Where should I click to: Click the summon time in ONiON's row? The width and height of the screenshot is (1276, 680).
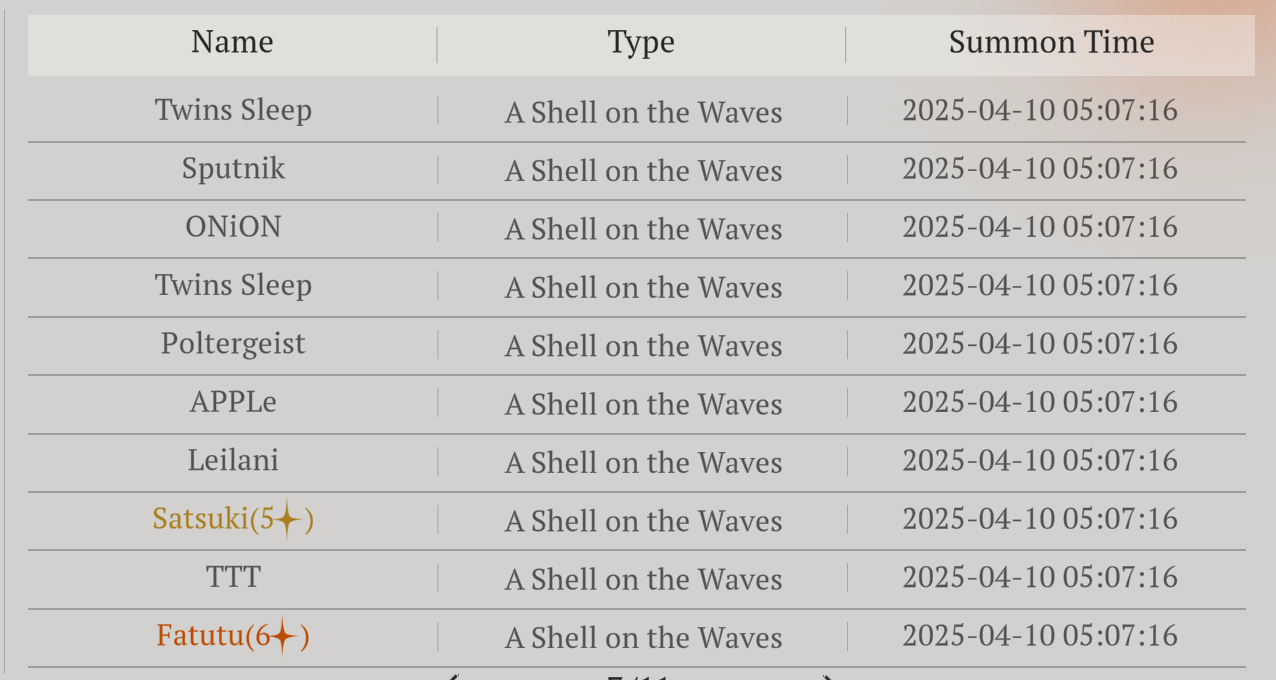click(x=1040, y=227)
